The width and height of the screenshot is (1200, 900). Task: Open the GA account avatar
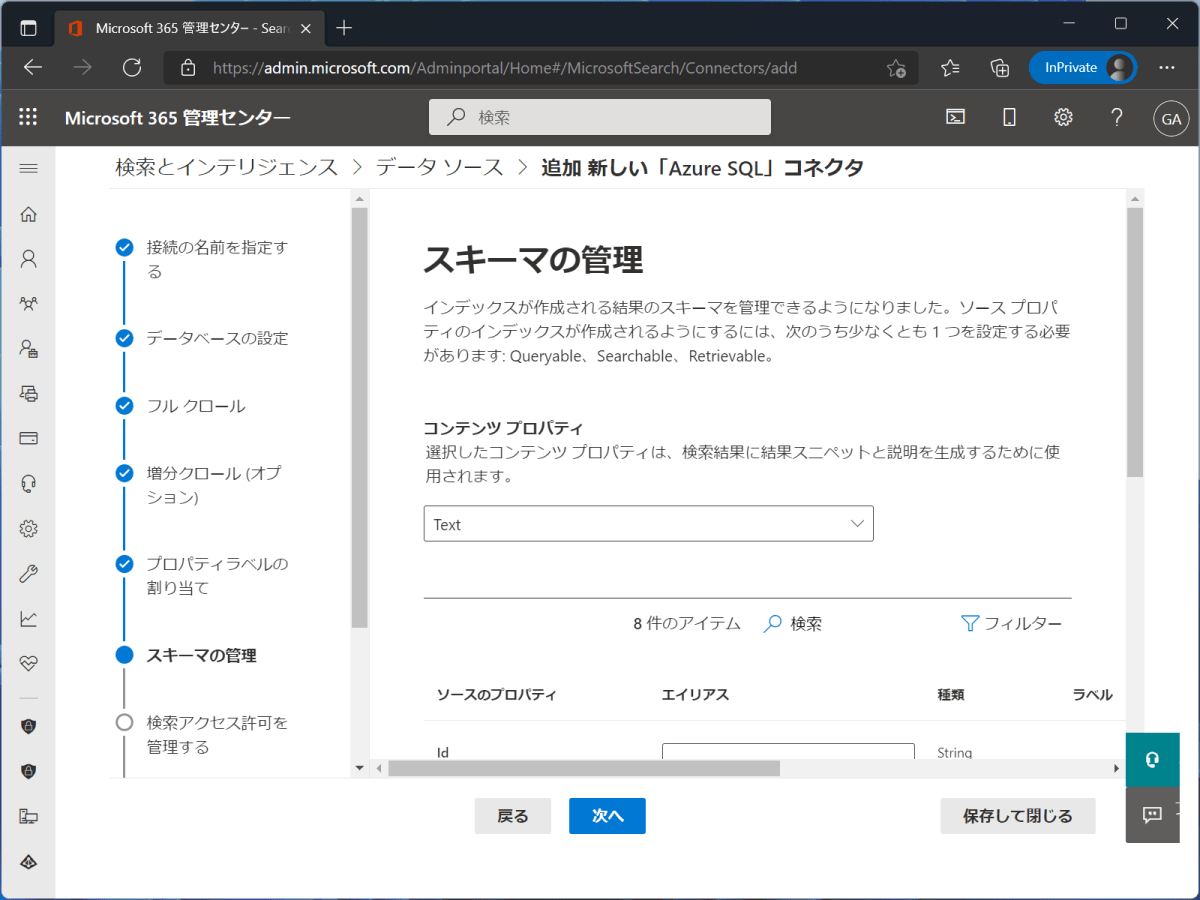(x=1171, y=118)
